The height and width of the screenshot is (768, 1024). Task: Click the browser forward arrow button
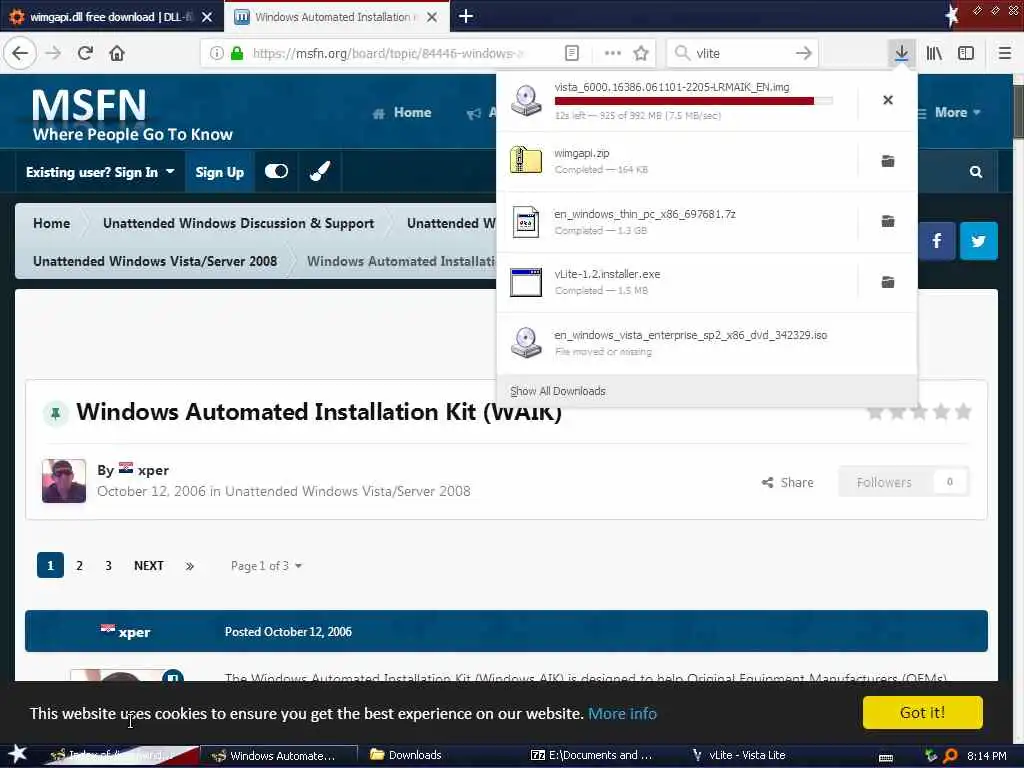point(53,53)
